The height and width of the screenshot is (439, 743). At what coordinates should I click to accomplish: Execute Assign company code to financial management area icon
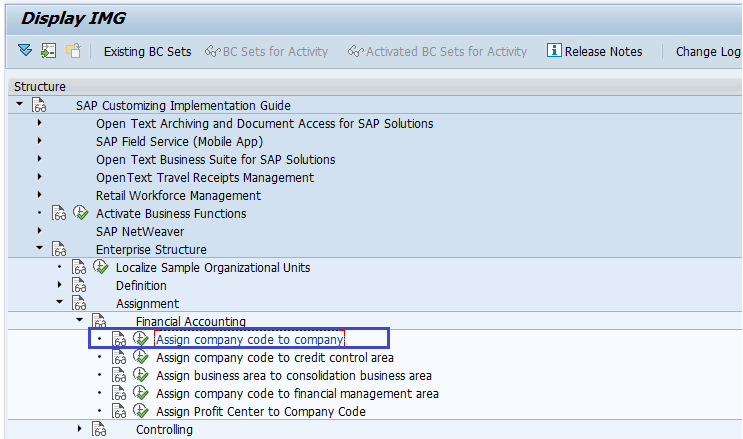(x=140, y=393)
